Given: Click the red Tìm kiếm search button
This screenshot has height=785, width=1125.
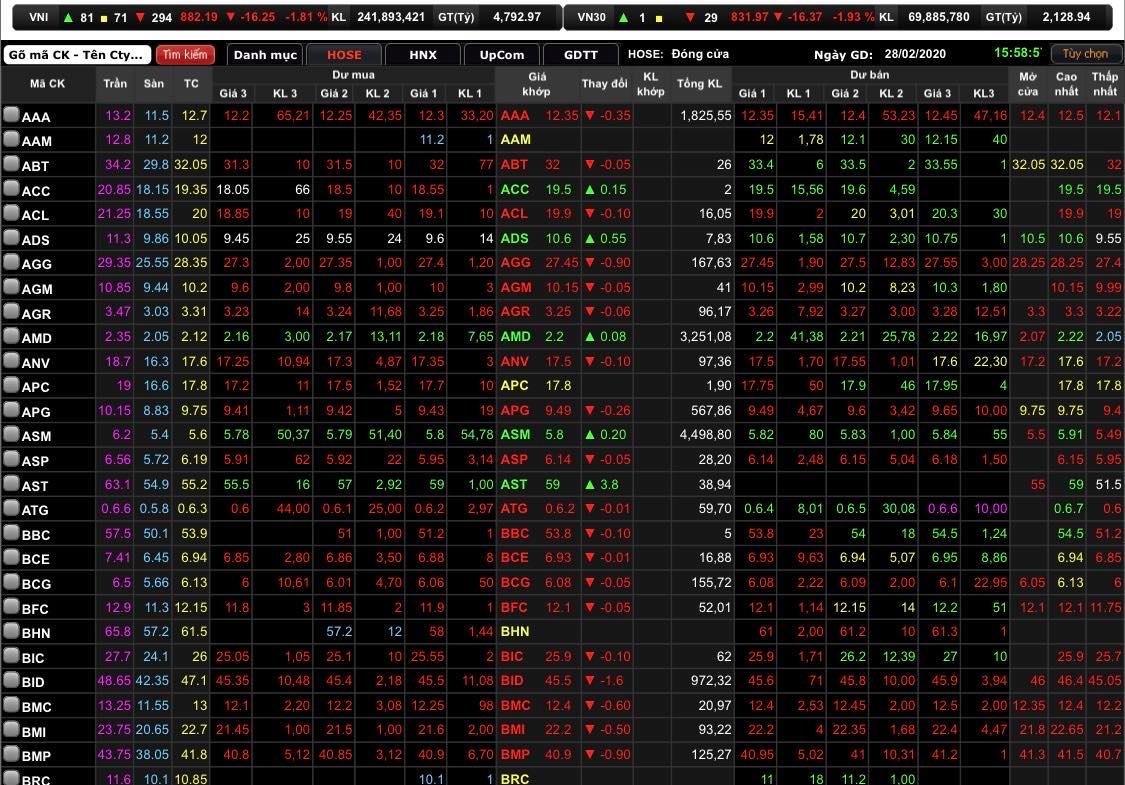Looking at the screenshot, I should [185, 55].
